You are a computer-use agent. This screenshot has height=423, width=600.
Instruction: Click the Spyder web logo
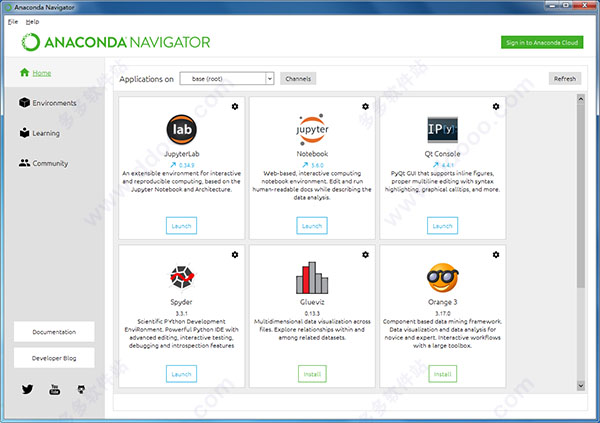pos(182,277)
